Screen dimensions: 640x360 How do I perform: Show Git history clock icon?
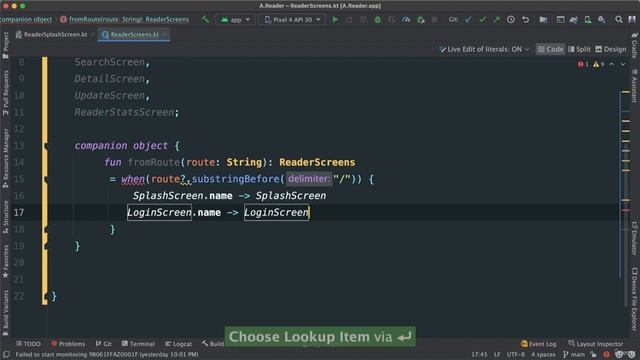click(511, 20)
